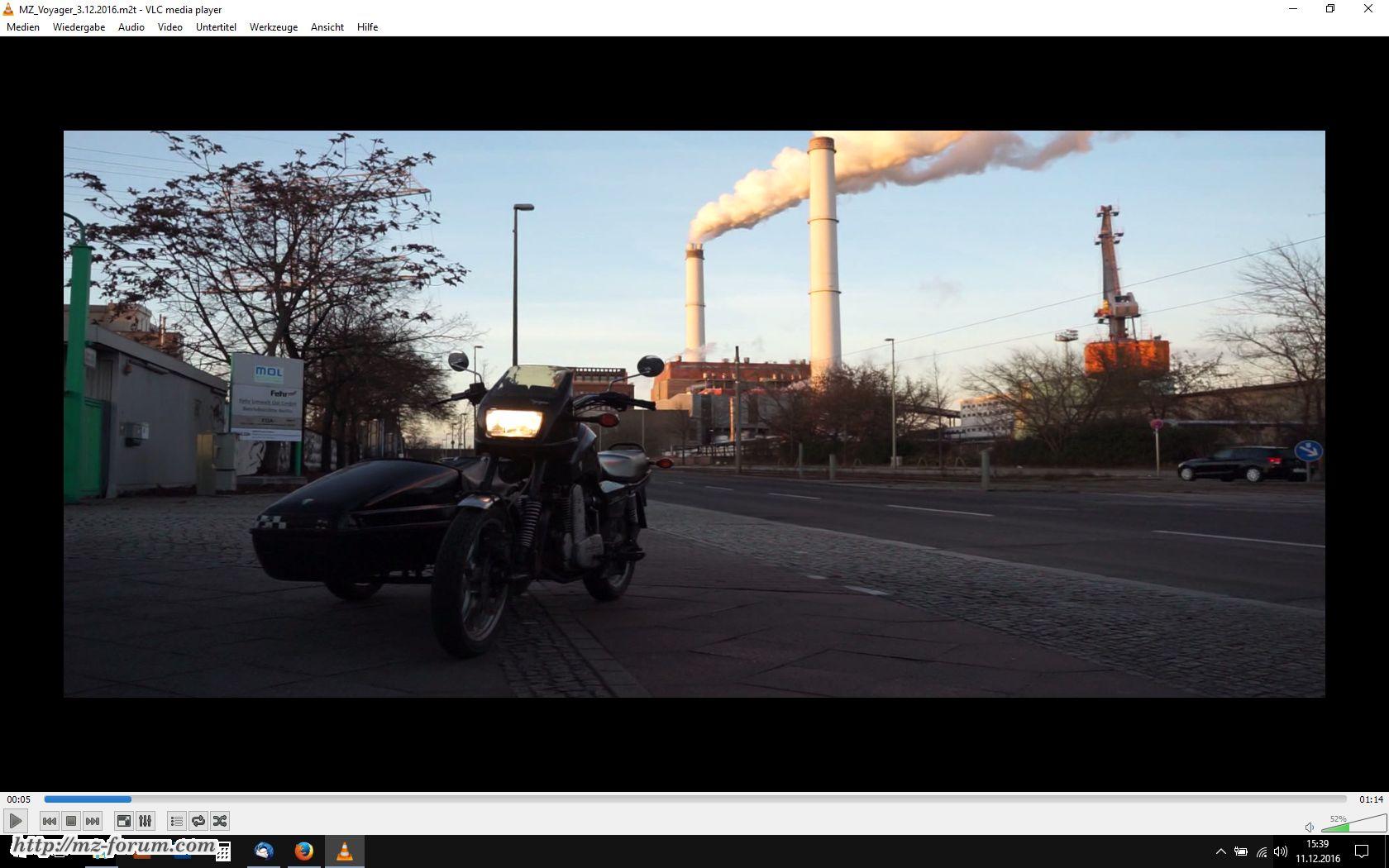Click the total duration label 01:14
Viewport: 1389px width, 868px height.
[1371, 799]
